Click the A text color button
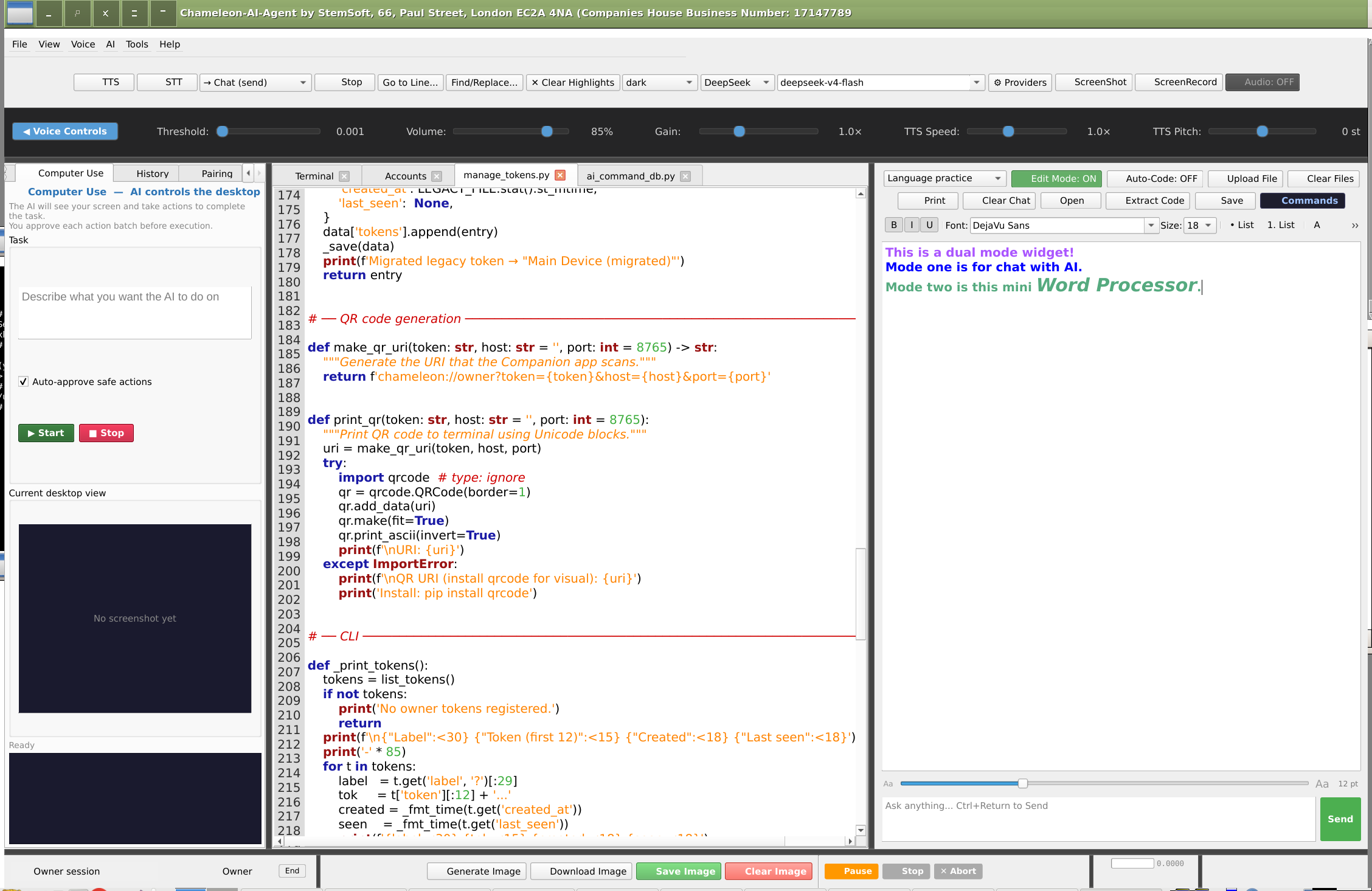This screenshot has width=1372, height=891. (1317, 225)
